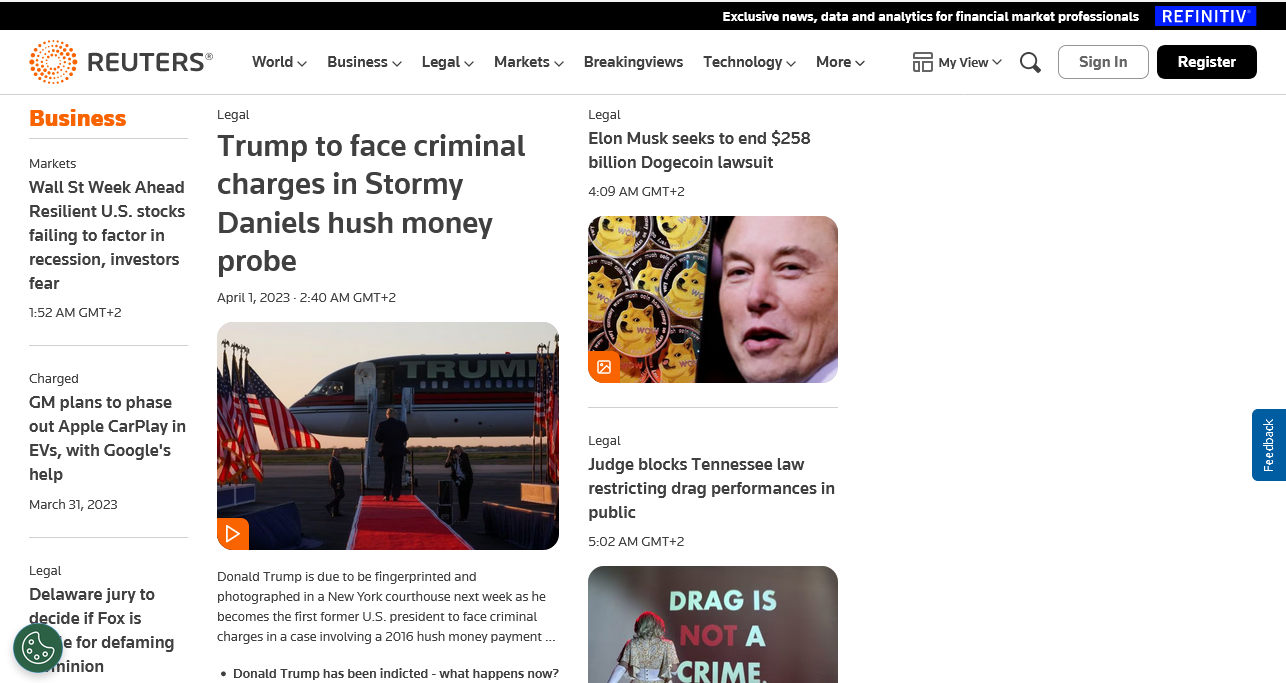The height and width of the screenshot is (683, 1286).
Task: Click the gallery icon on the Elon Musk photo
Action: coord(604,367)
